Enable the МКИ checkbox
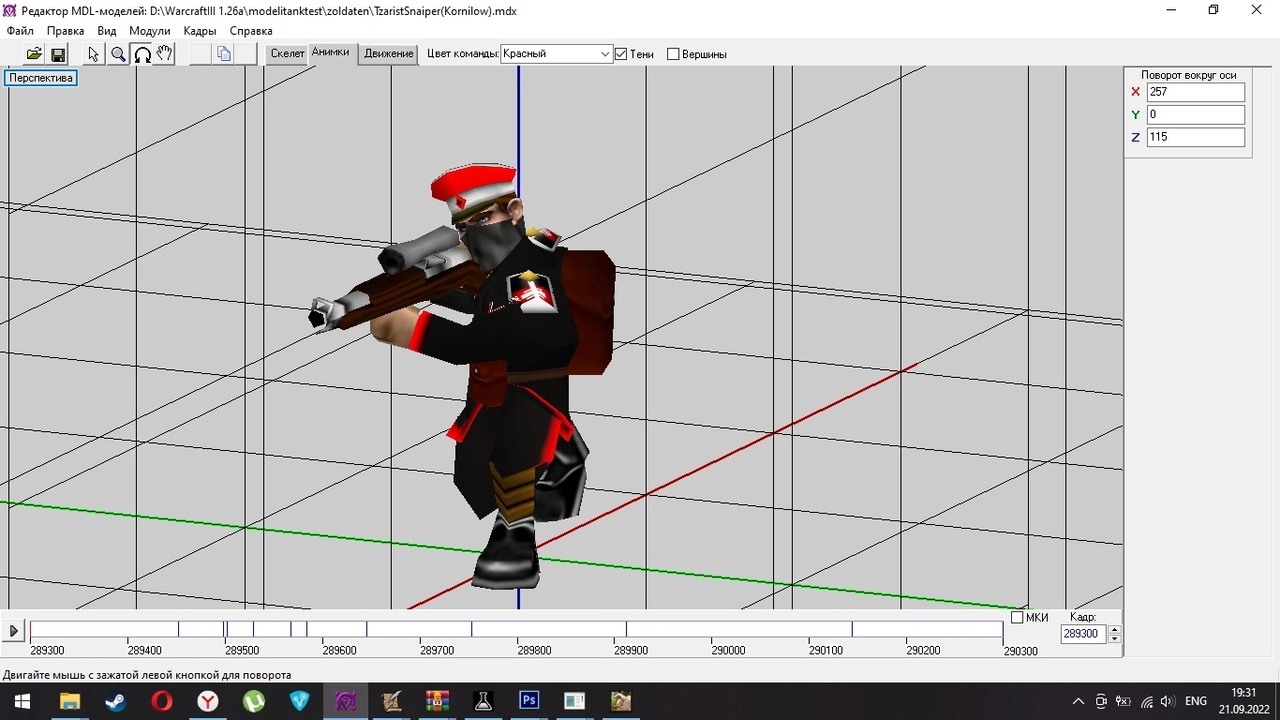1280x720 pixels. (x=1017, y=617)
